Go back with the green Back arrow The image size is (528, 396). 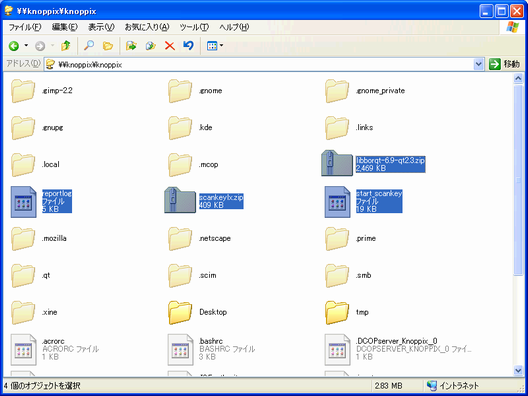pos(14,46)
